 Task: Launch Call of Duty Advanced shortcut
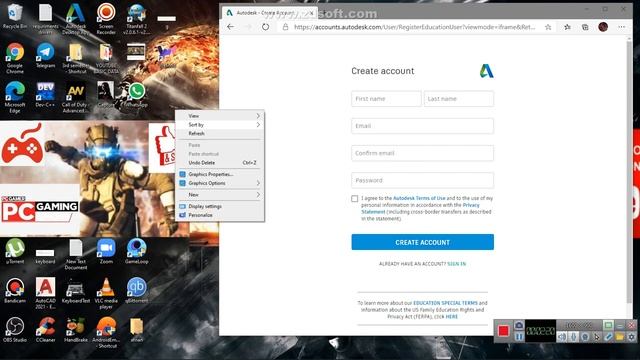pyautogui.click(x=76, y=97)
